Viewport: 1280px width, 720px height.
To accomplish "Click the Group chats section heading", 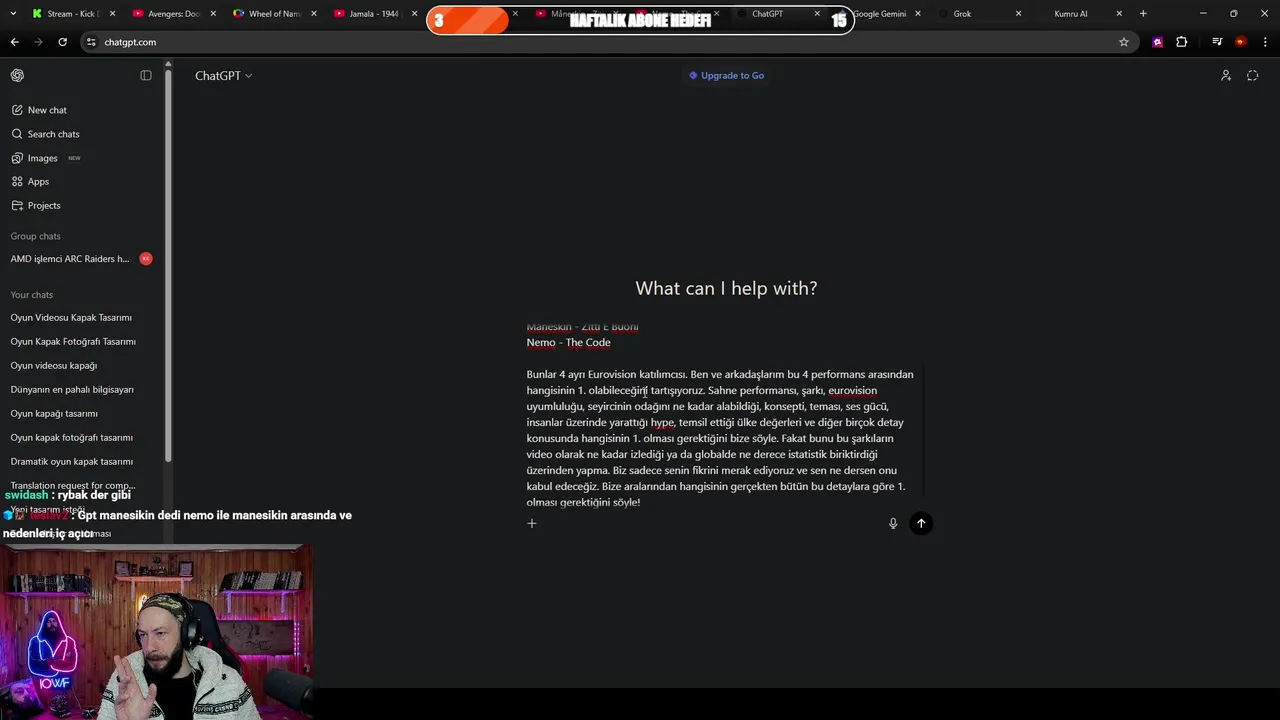I will click(x=35, y=236).
